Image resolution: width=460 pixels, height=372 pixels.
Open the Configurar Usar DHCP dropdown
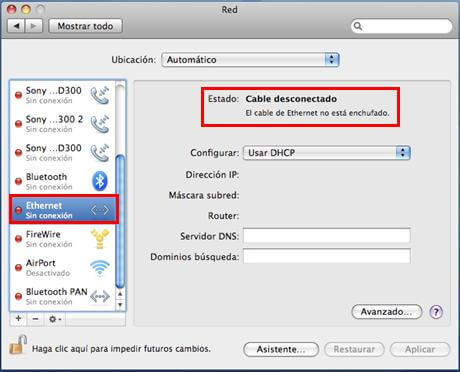click(x=327, y=153)
